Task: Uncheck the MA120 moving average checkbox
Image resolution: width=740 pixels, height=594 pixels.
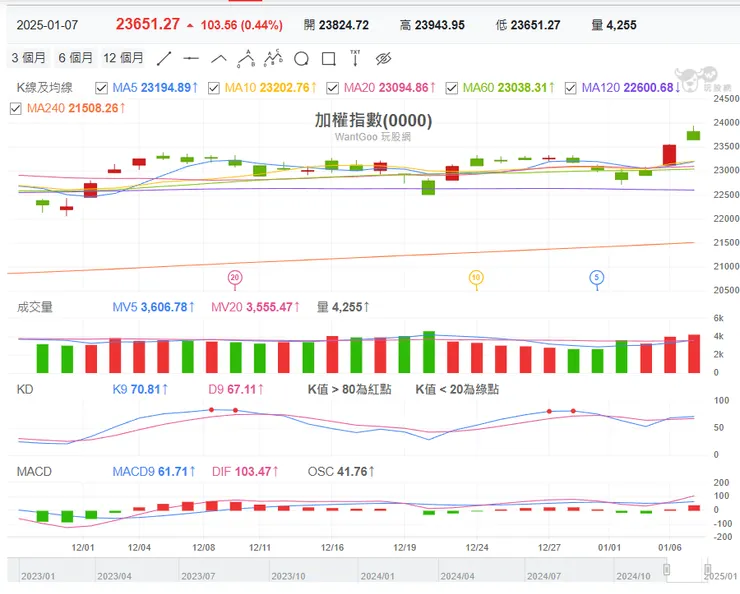Action: click(571, 88)
